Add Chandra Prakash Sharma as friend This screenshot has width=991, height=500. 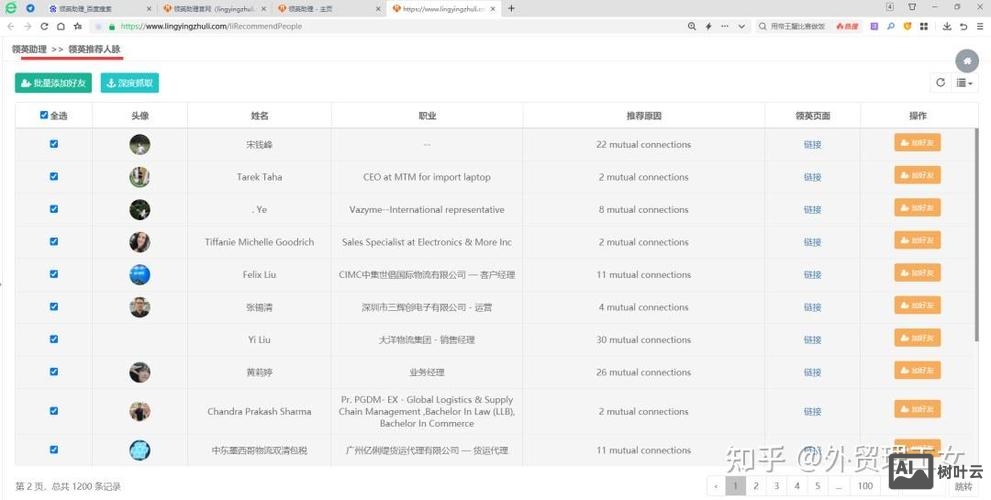pos(917,410)
